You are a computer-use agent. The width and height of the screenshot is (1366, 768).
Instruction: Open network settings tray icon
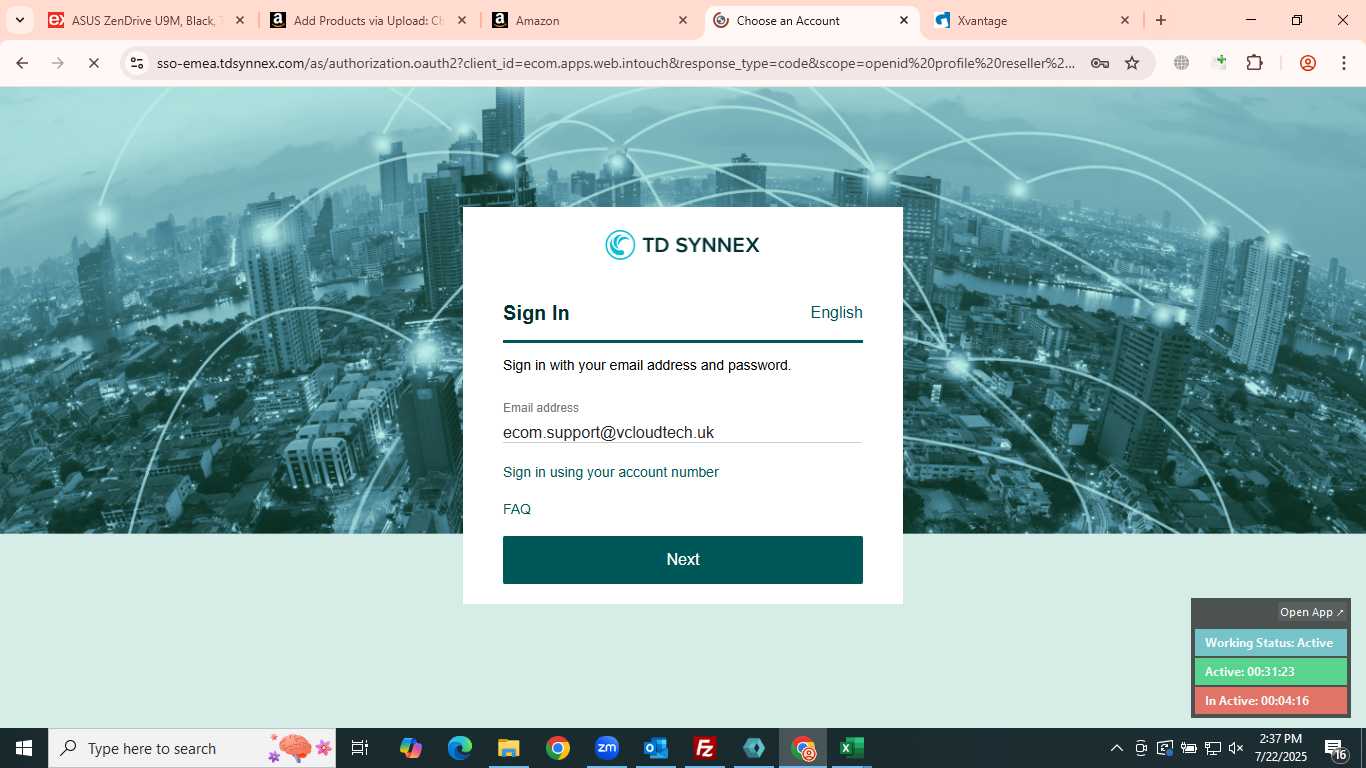[1213, 748]
